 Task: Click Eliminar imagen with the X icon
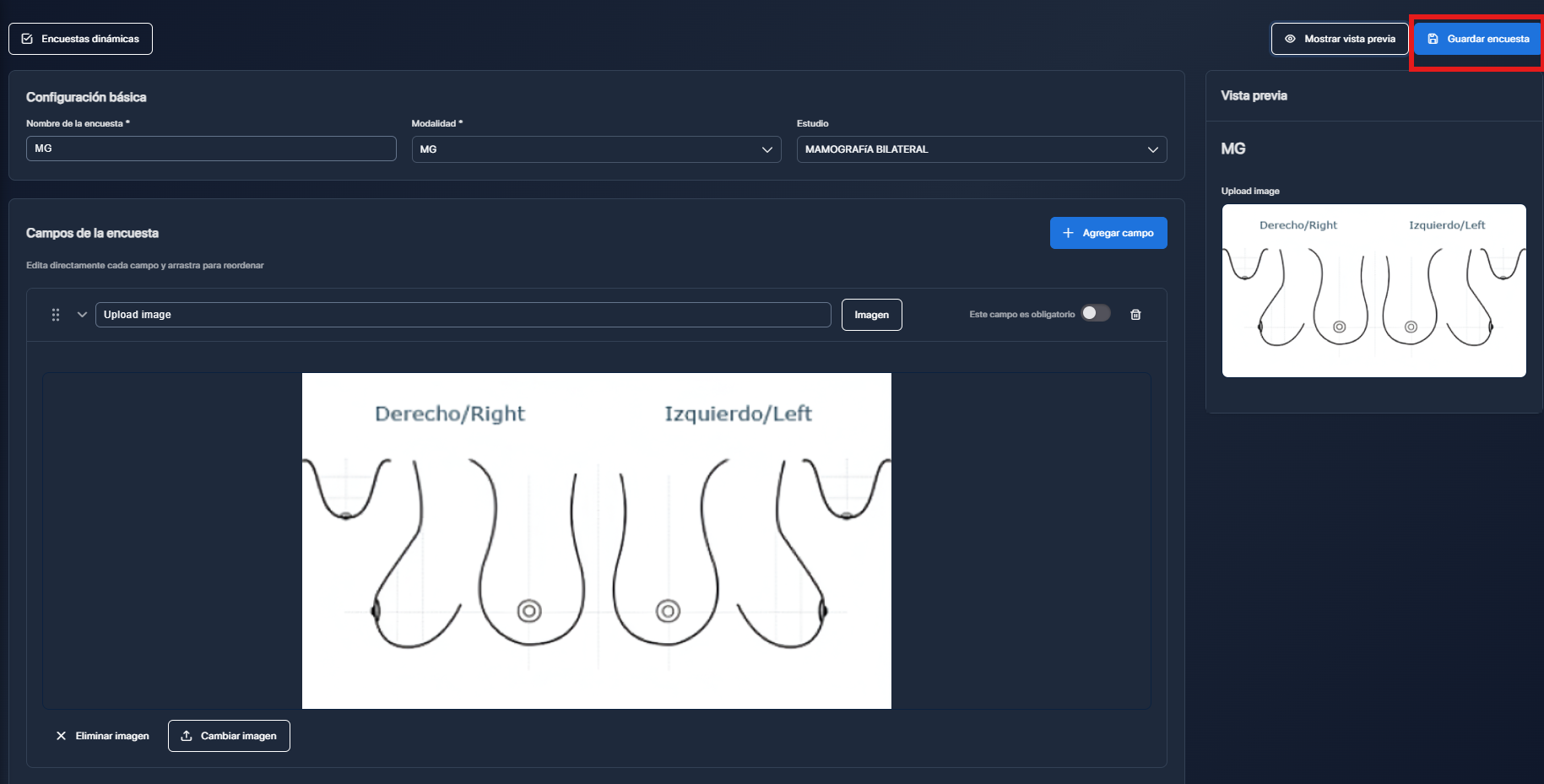tap(102, 736)
